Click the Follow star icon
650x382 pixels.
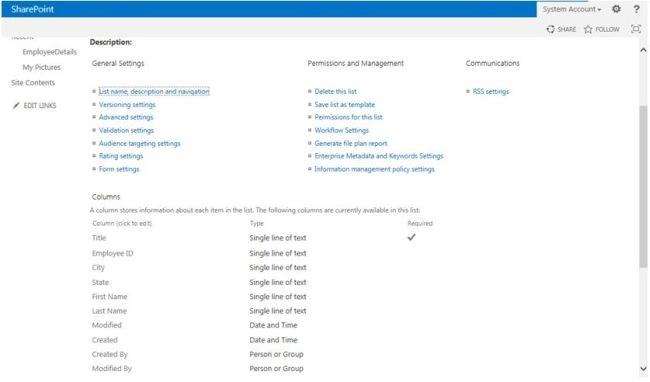click(x=588, y=29)
